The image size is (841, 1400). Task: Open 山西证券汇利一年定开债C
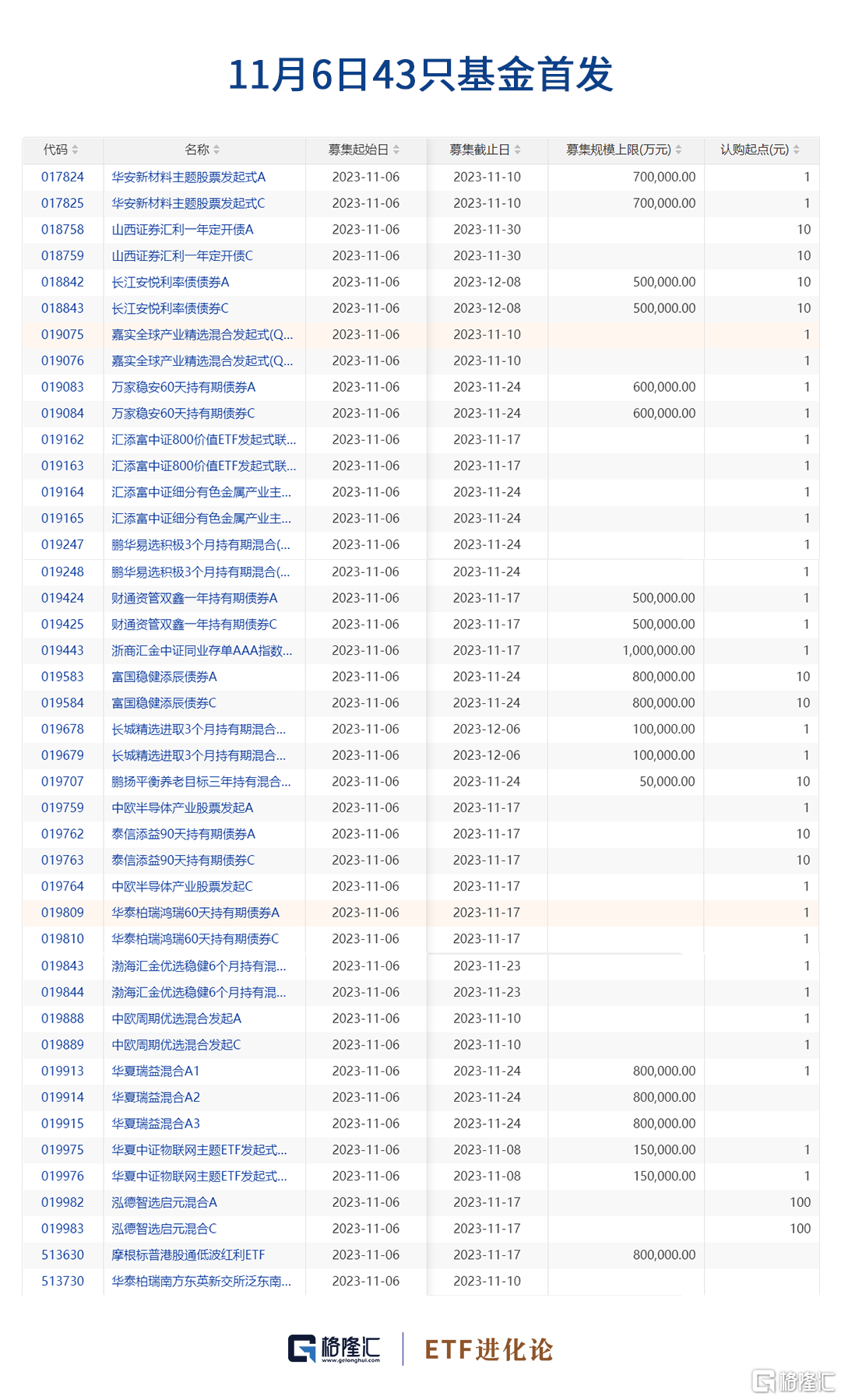pos(182,255)
